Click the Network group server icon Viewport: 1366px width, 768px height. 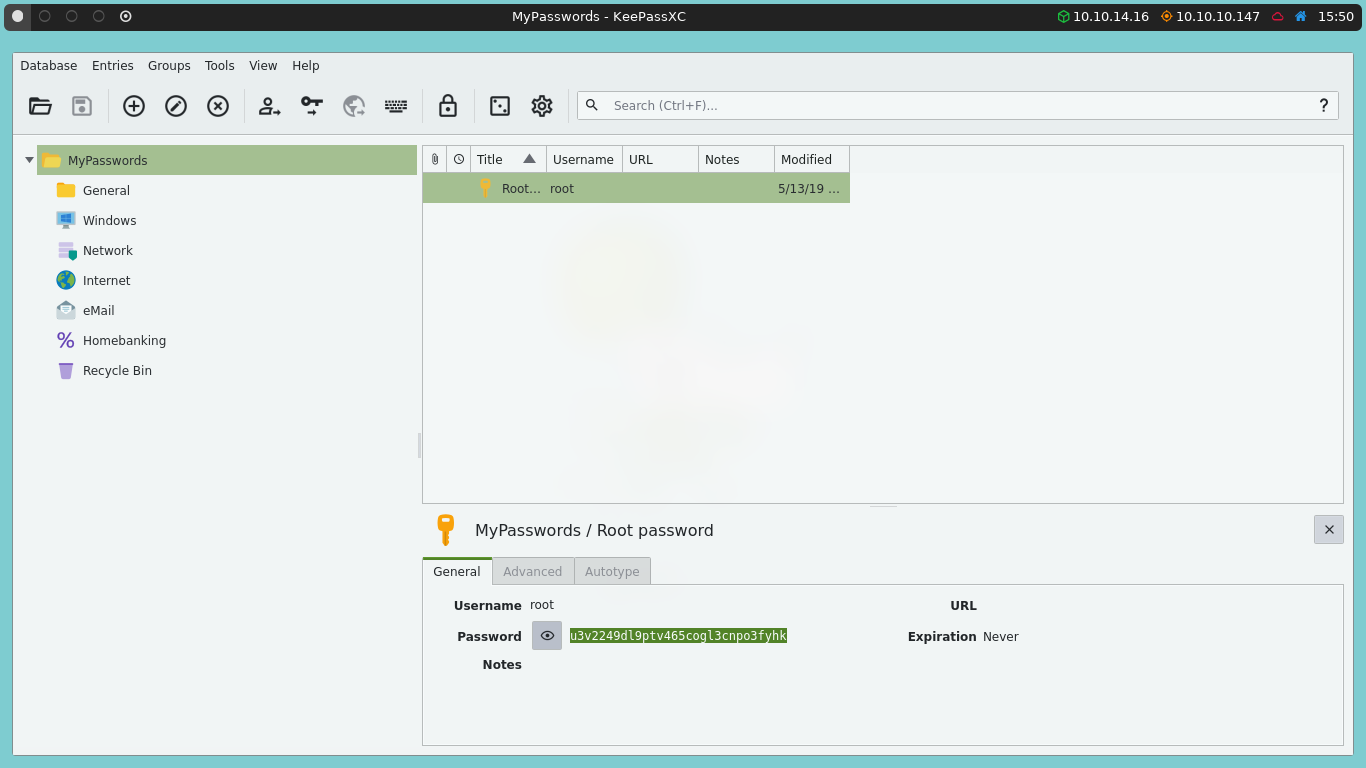point(66,250)
